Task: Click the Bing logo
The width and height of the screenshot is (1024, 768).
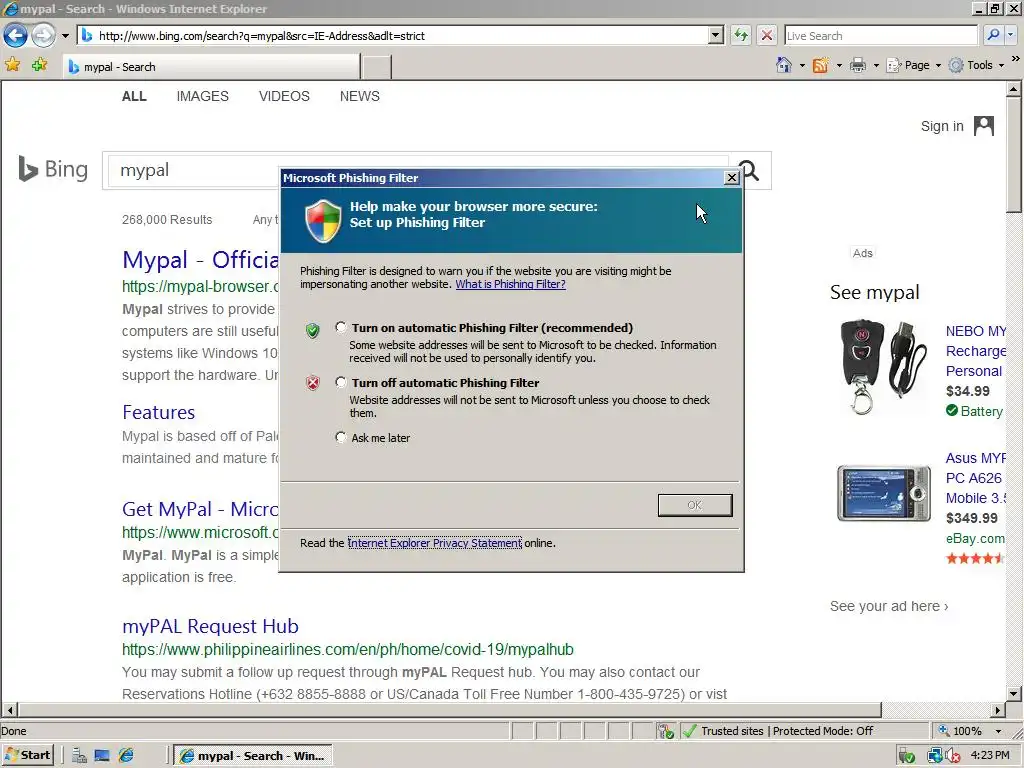Action: [x=53, y=169]
